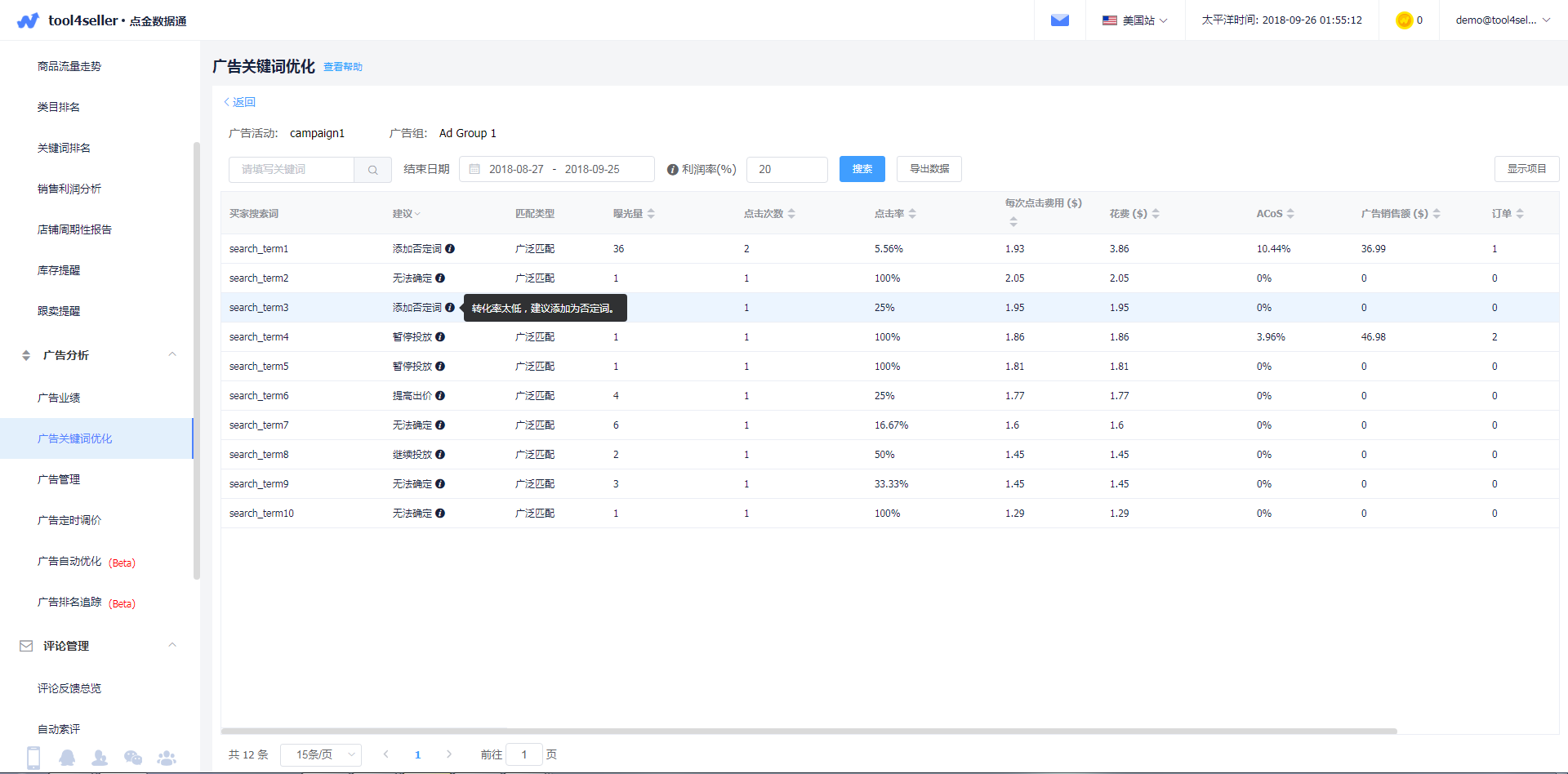Click the gold coin balance icon
1568x774 pixels.
[x=1404, y=20]
